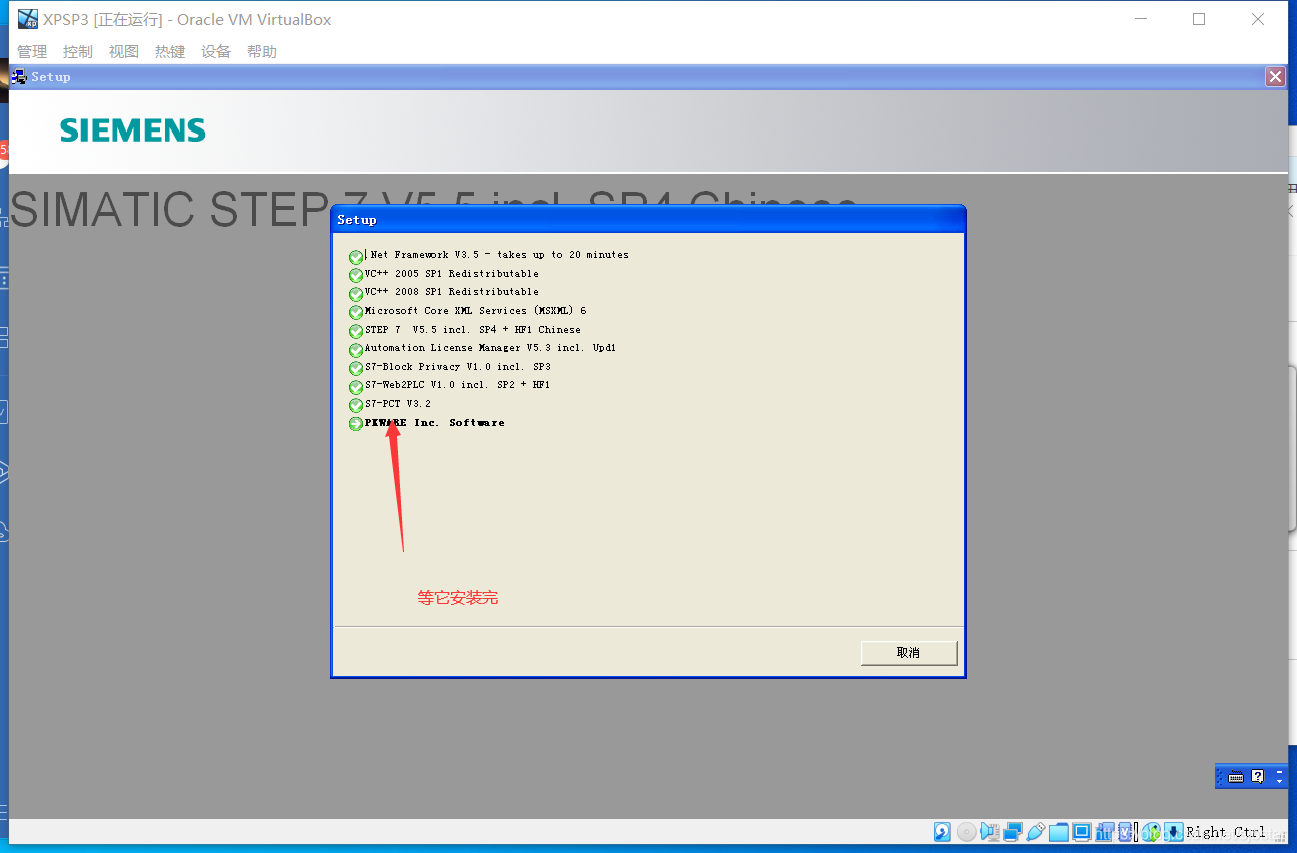Select the 'VC++ 2005 SP1 Redistributable' line
The image size is (1297, 853).
[x=452, y=273]
